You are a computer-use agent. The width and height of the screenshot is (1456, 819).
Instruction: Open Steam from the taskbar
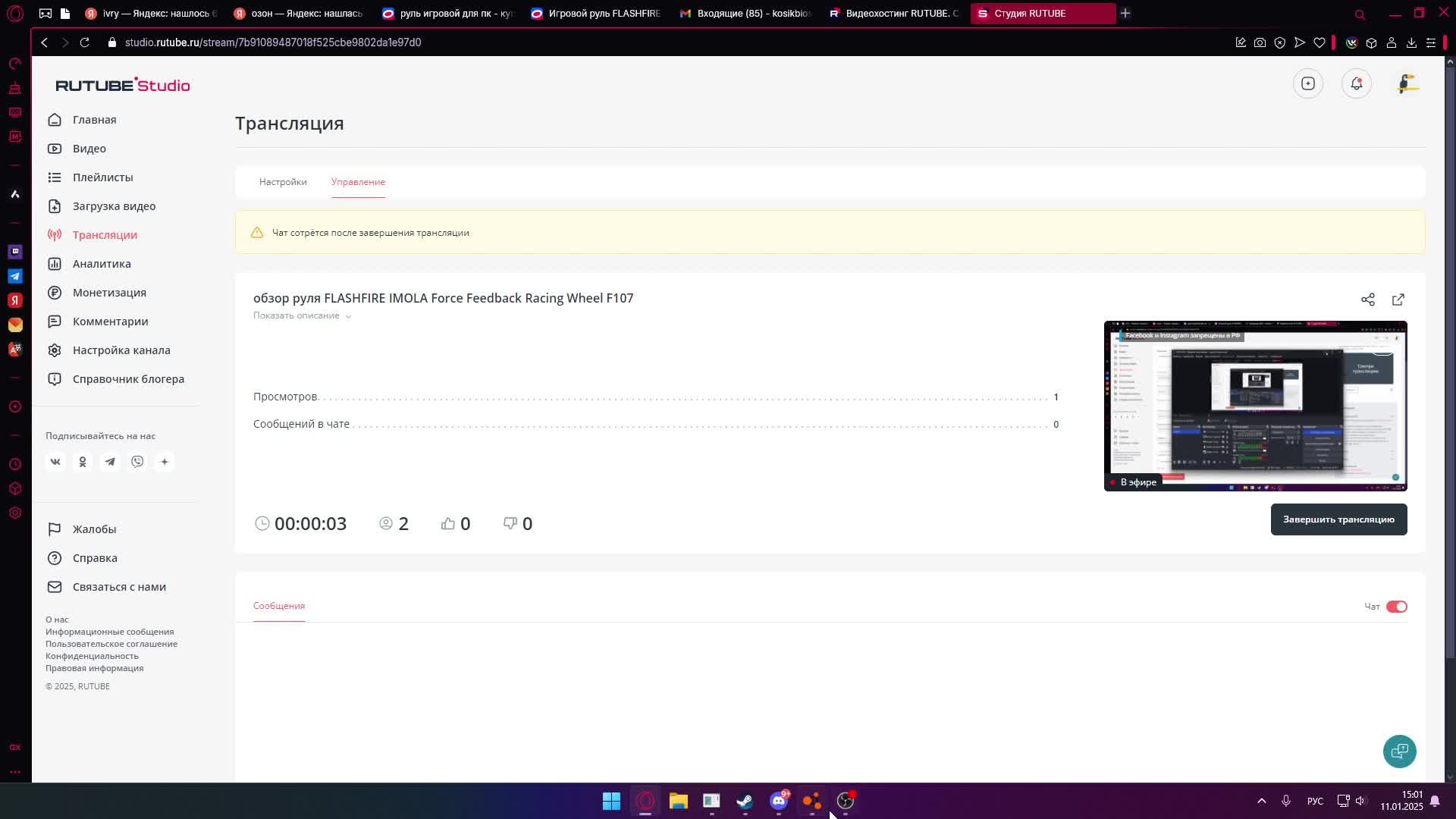click(745, 801)
